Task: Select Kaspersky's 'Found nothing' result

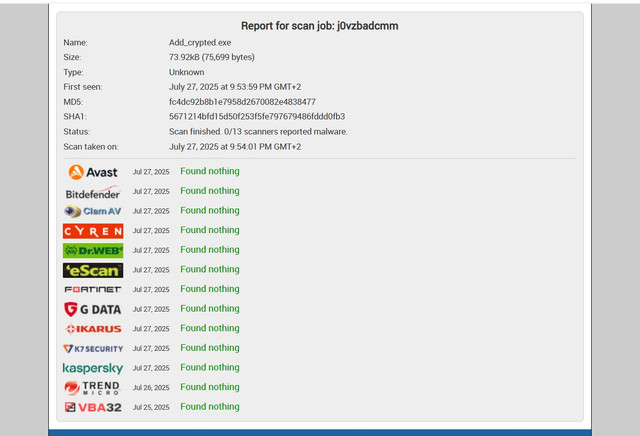Action: pos(210,367)
